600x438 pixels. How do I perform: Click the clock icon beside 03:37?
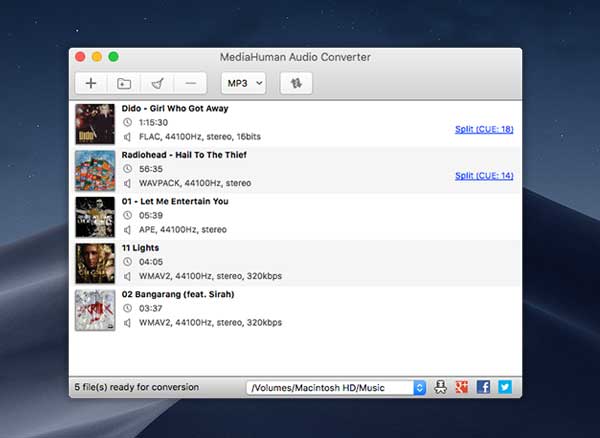click(127, 308)
